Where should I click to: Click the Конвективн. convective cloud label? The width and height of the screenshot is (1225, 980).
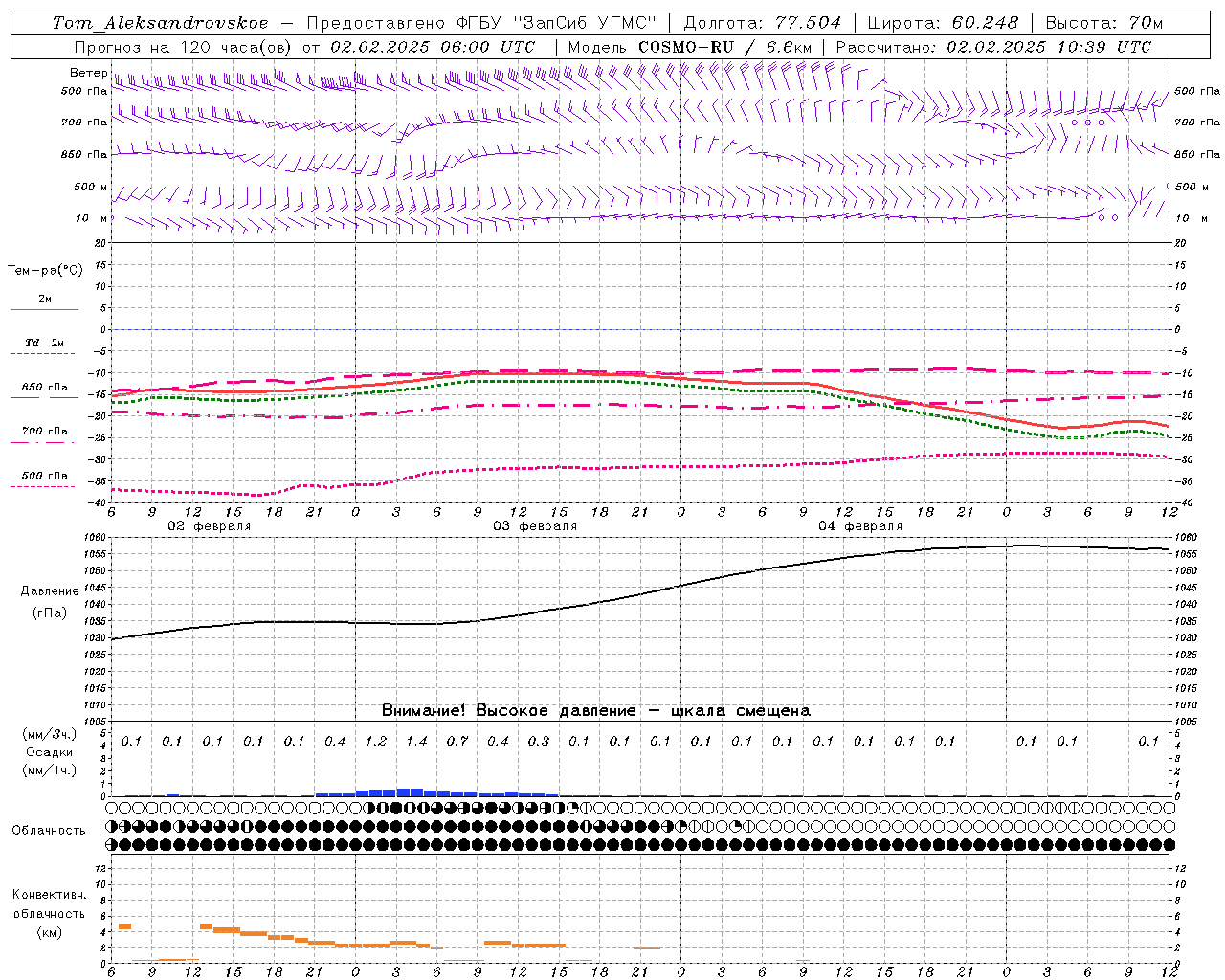tap(50, 895)
